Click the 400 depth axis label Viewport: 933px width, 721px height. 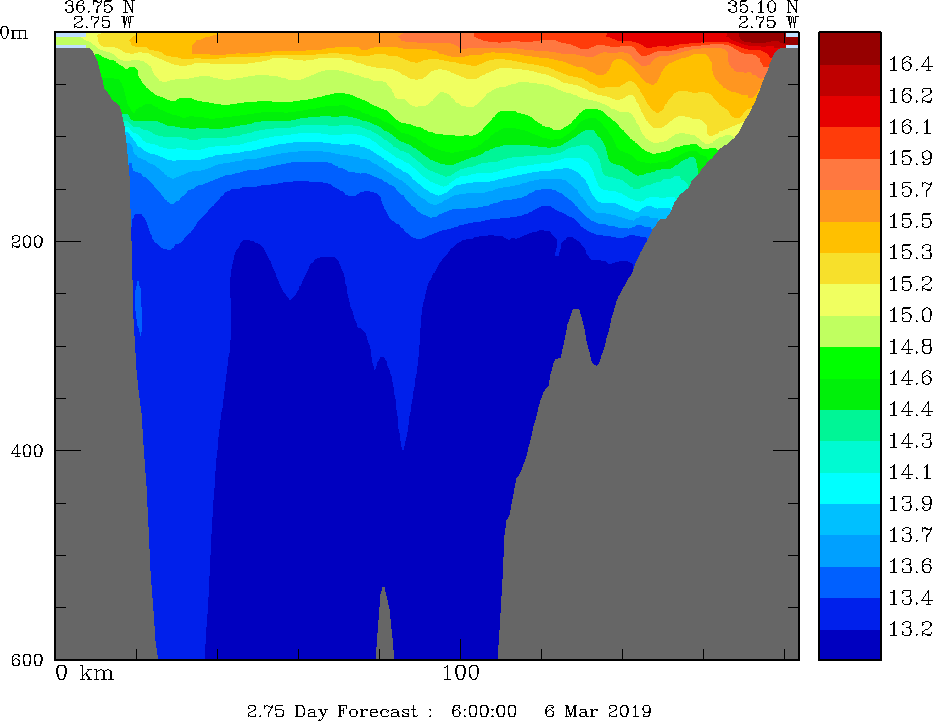27,451
